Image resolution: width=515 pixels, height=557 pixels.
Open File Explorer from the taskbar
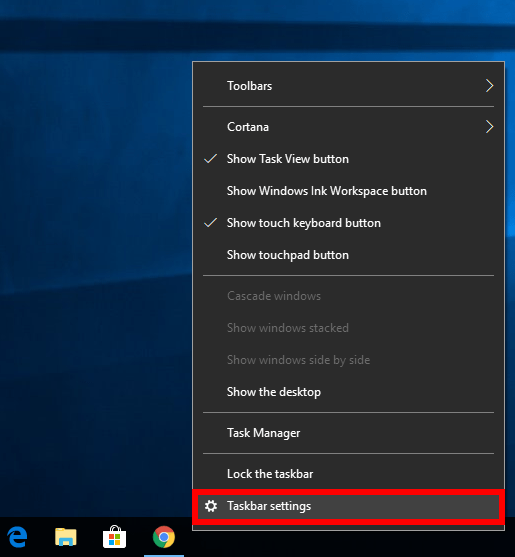pos(66,537)
